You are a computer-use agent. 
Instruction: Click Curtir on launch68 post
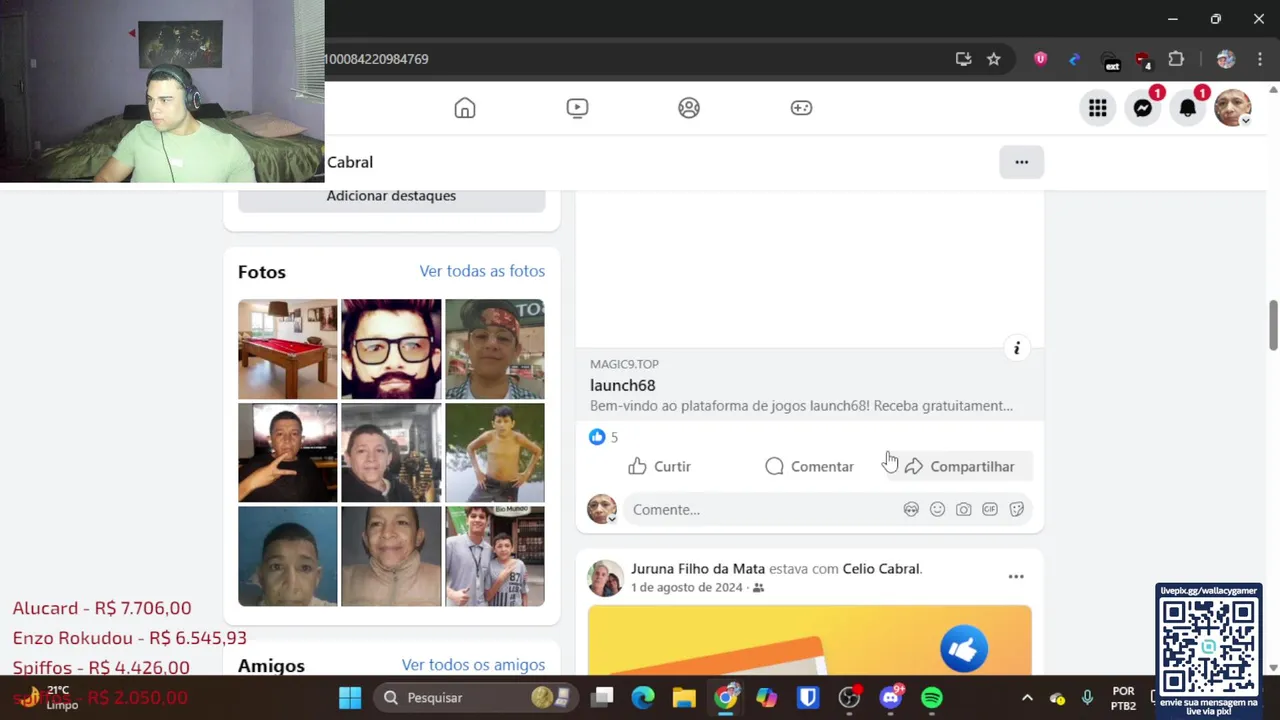659,466
